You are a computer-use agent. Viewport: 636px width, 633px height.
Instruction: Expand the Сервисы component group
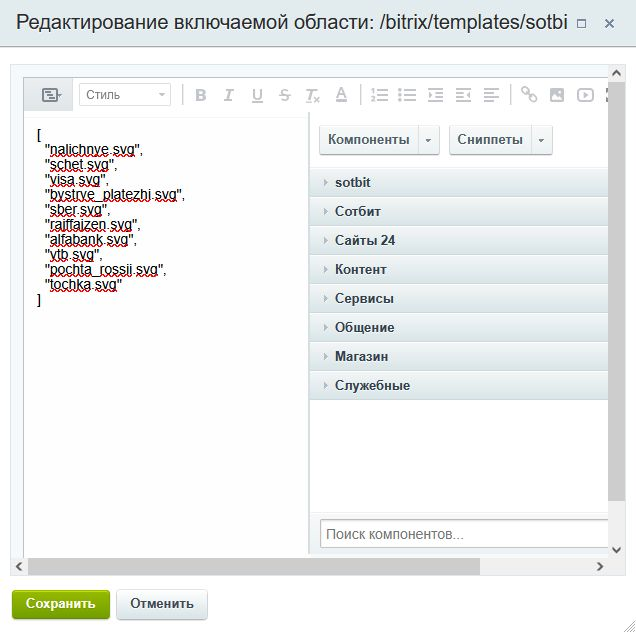point(459,298)
